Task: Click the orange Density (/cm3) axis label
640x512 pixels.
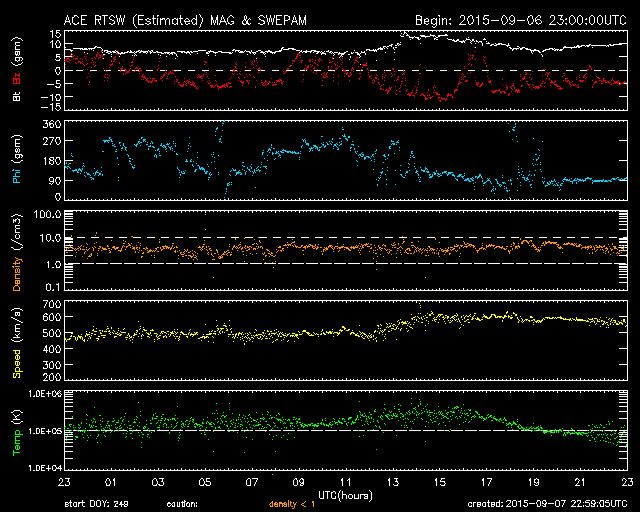Action: (16, 254)
